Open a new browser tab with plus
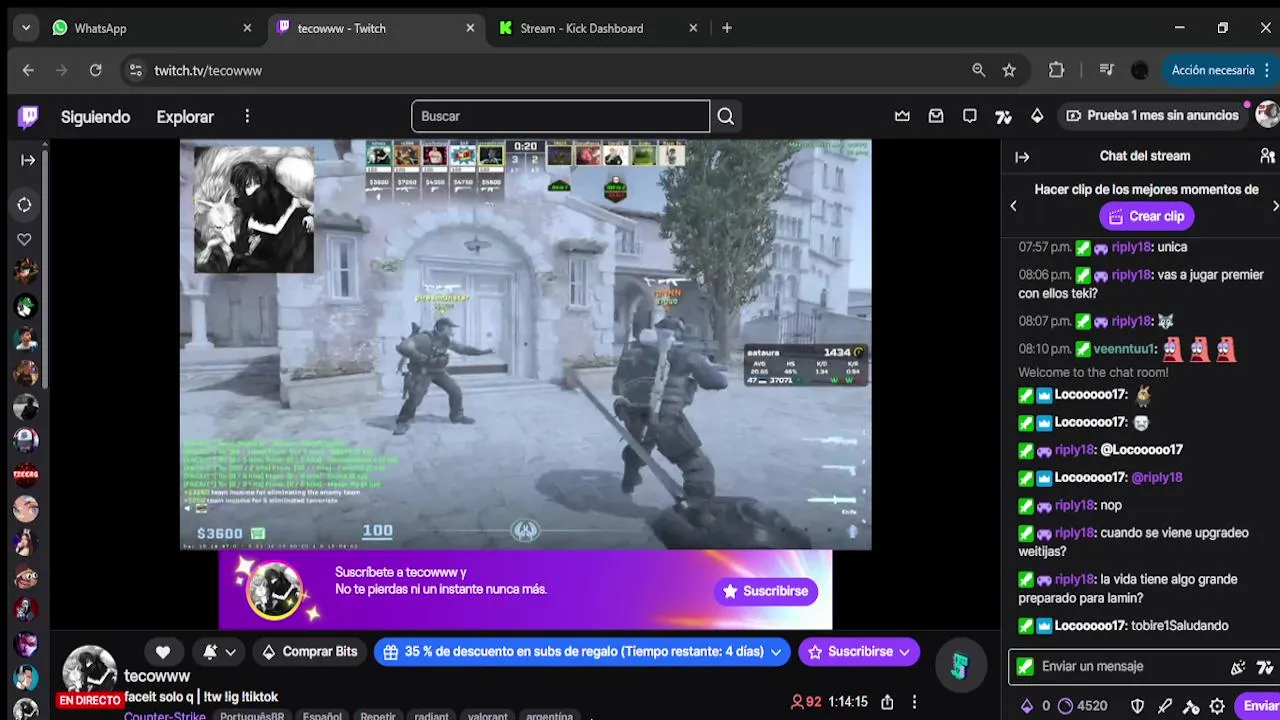The height and width of the screenshot is (720, 1280). [727, 28]
